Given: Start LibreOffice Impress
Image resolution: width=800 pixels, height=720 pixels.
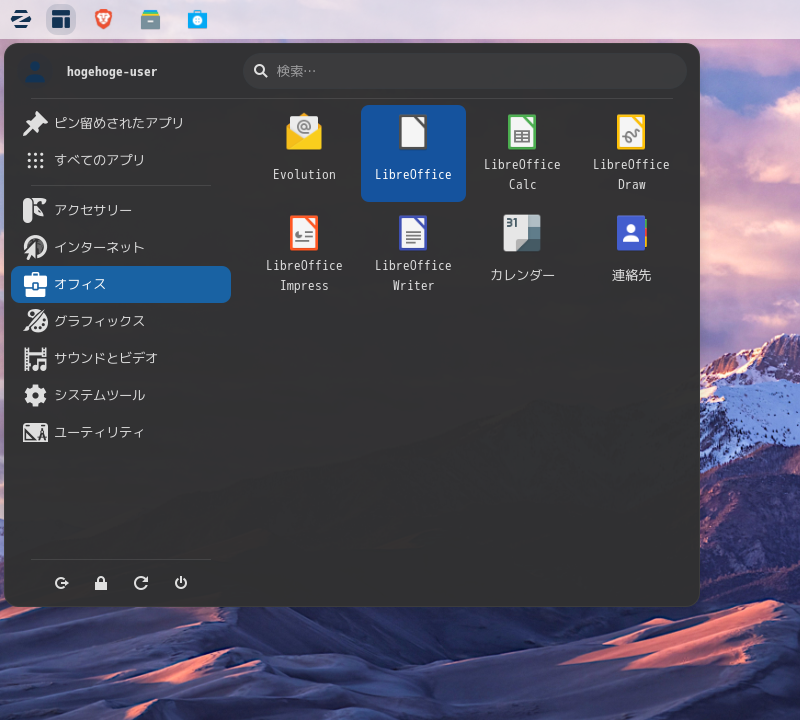Looking at the screenshot, I should pos(304,254).
